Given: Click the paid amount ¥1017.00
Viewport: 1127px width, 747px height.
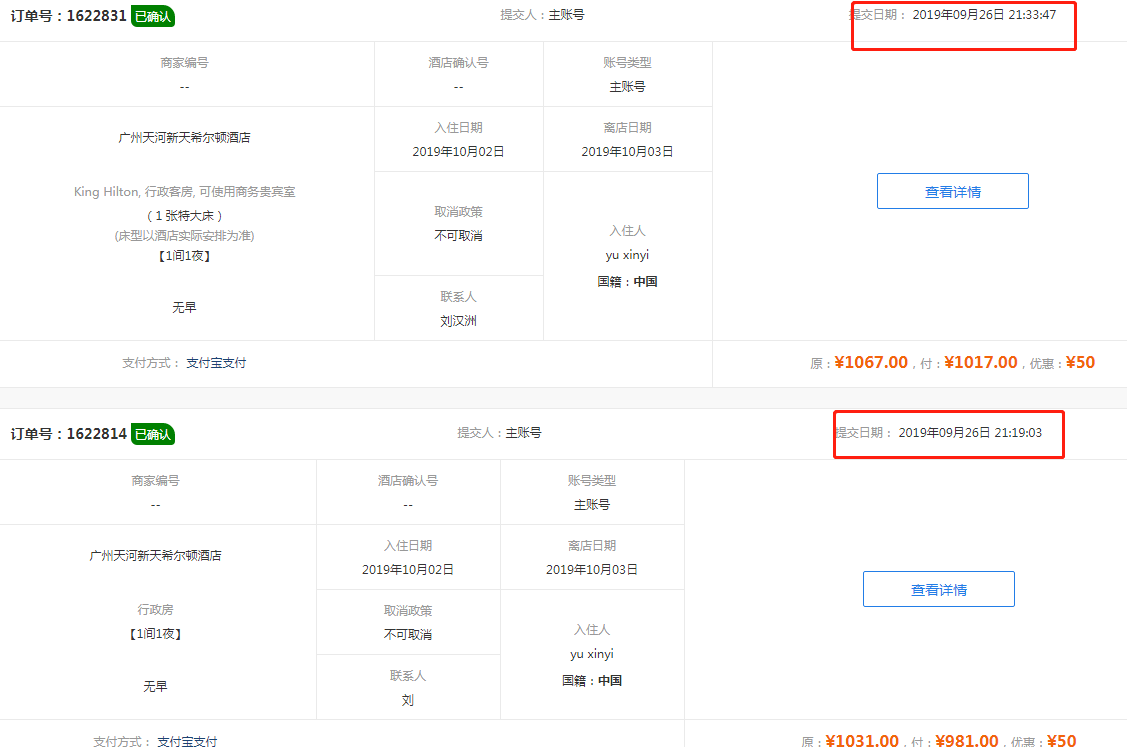Looking at the screenshot, I should click(x=980, y=363).
